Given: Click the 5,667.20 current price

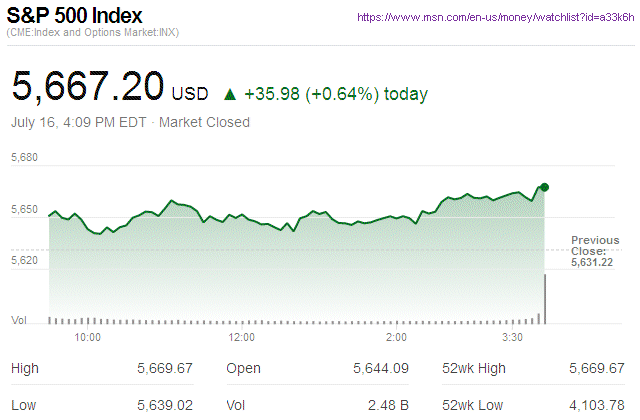Looking at the screenshot, I should click(x=87, y=87).
